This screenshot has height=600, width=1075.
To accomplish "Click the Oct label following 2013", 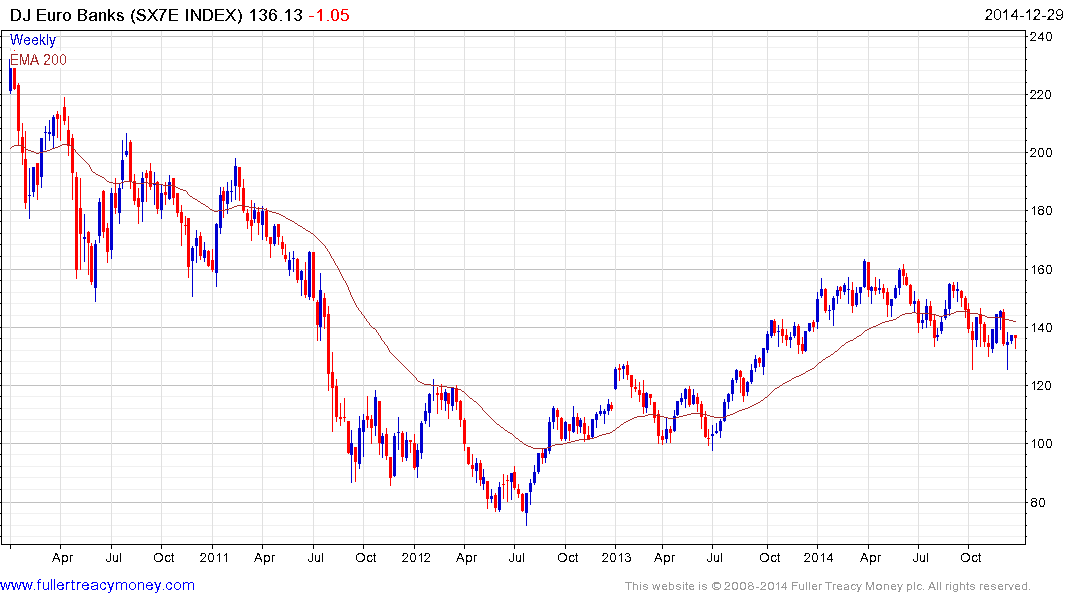I will coord(769,557).
